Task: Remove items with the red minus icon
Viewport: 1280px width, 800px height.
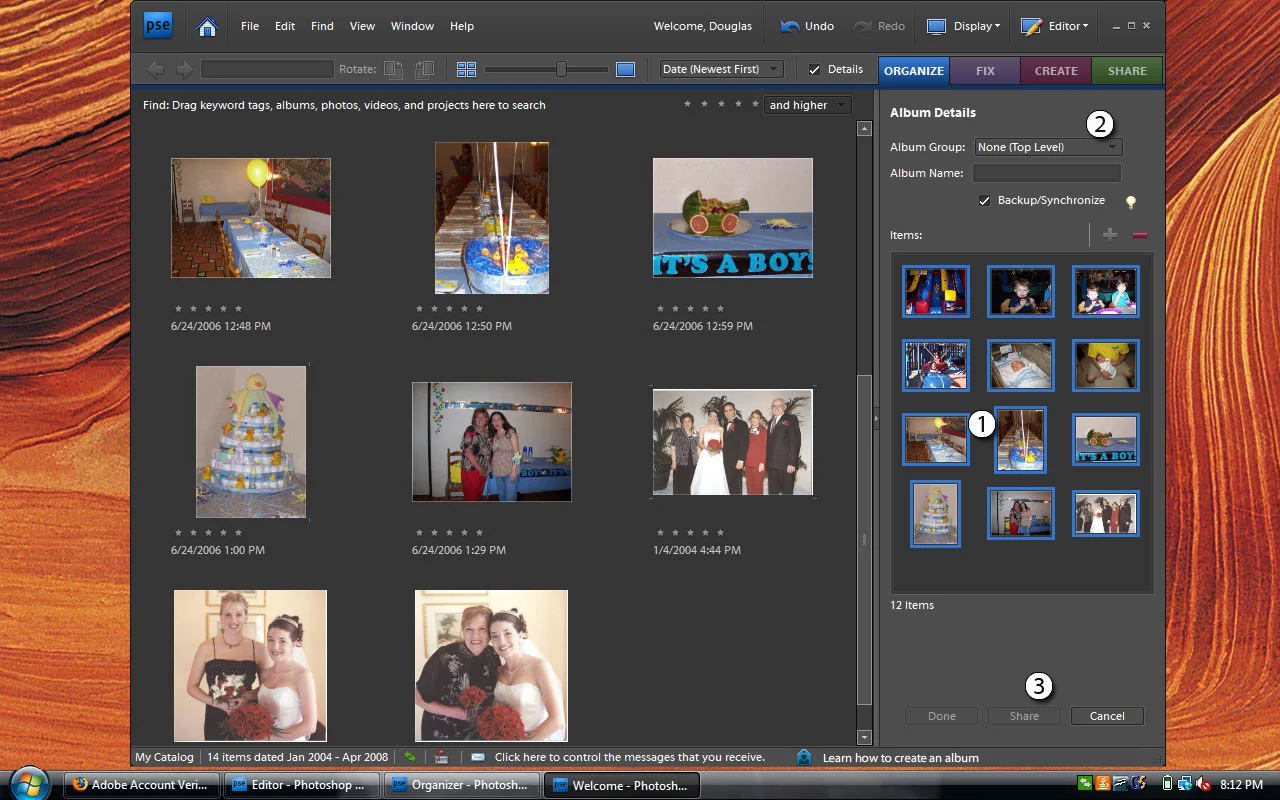Action: click(x=1139, y=235)
